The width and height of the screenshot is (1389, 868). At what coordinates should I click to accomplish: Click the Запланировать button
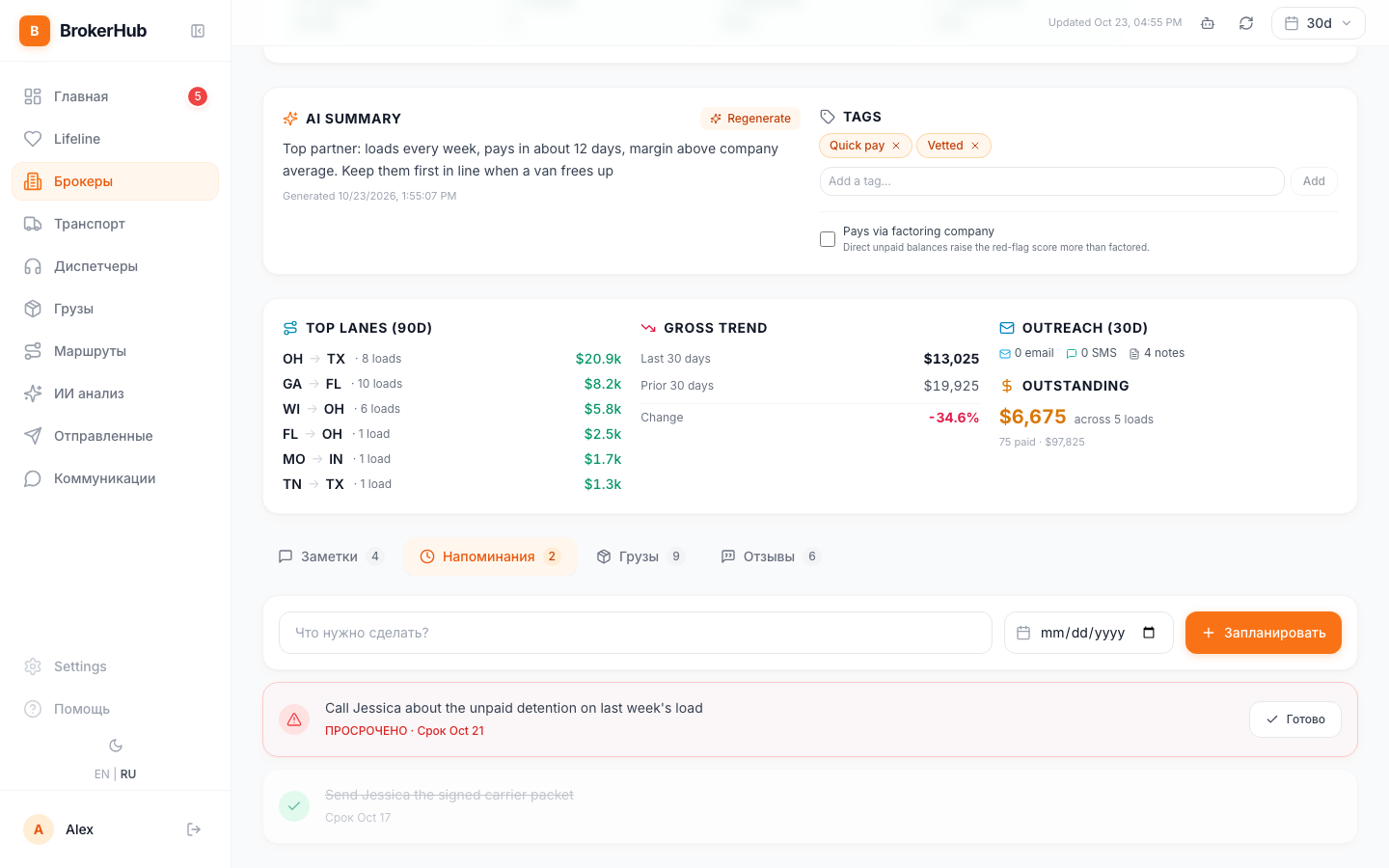click(1264, 633)
